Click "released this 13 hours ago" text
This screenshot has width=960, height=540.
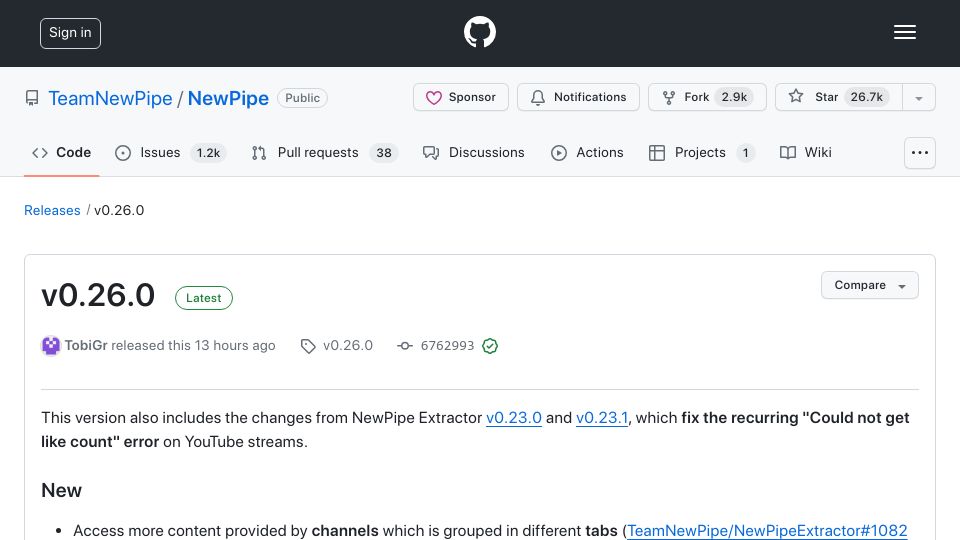(193, 345)
